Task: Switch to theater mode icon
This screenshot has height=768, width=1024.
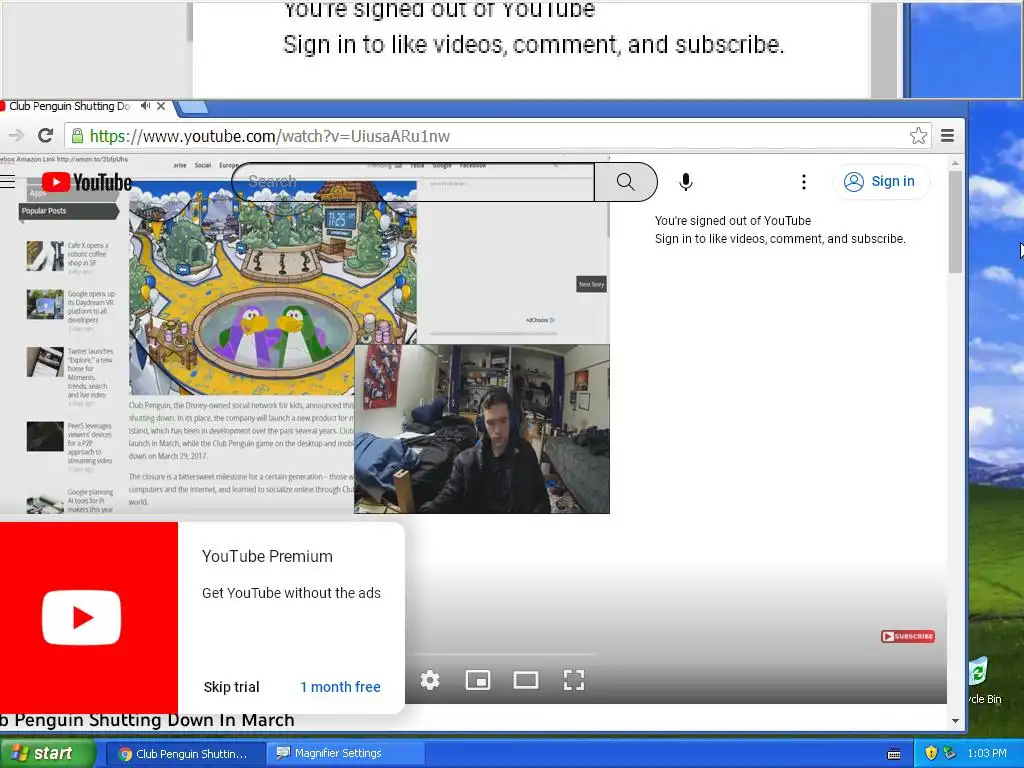Action: tap(526, 680)
